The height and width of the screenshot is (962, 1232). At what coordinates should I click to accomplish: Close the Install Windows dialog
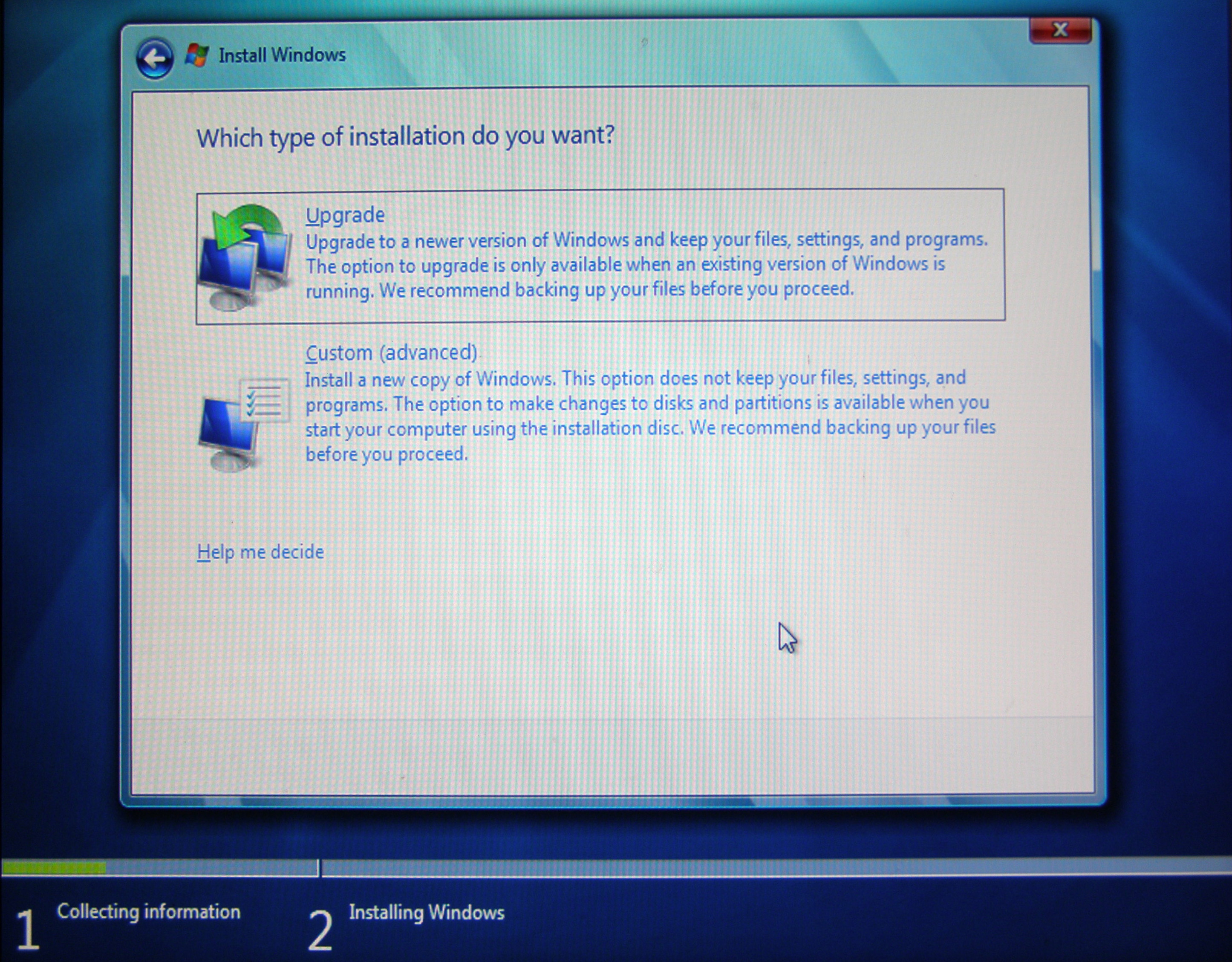[1061, 30]
